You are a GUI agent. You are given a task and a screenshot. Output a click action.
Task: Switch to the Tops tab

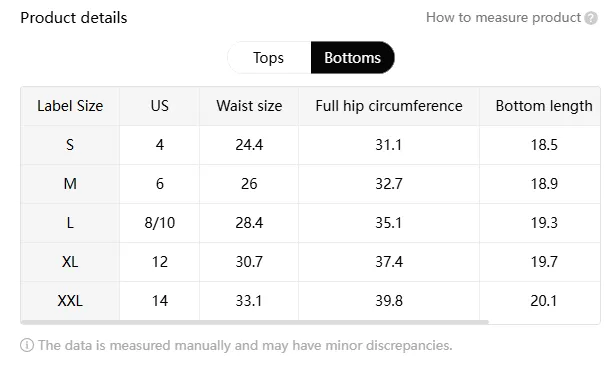point(269,58)
